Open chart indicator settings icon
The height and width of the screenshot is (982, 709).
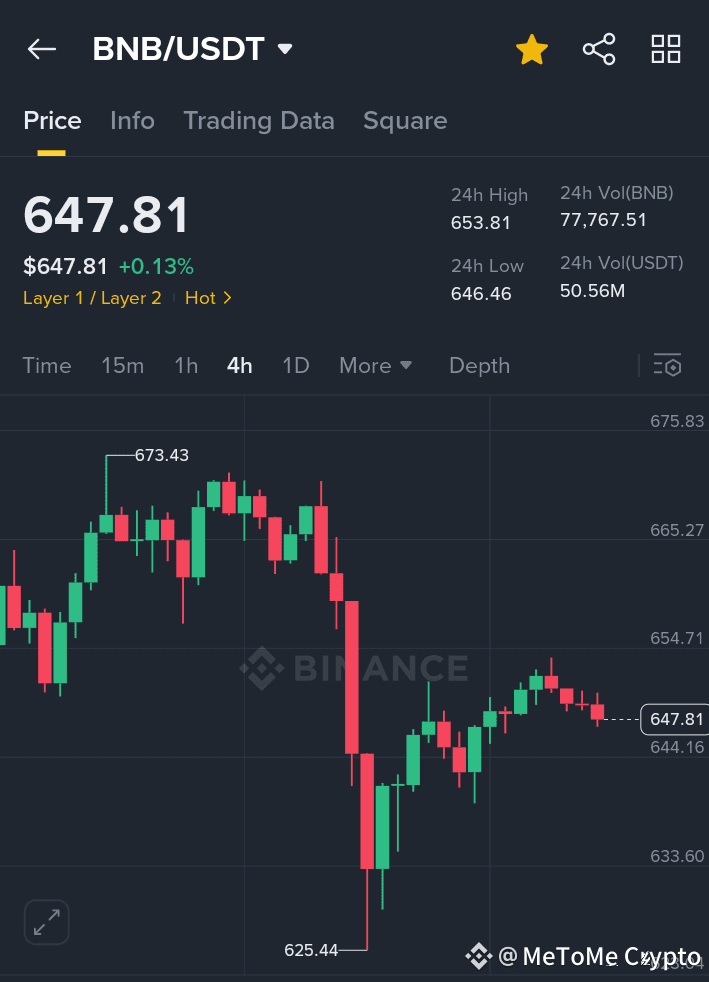[x=668, y=365]
